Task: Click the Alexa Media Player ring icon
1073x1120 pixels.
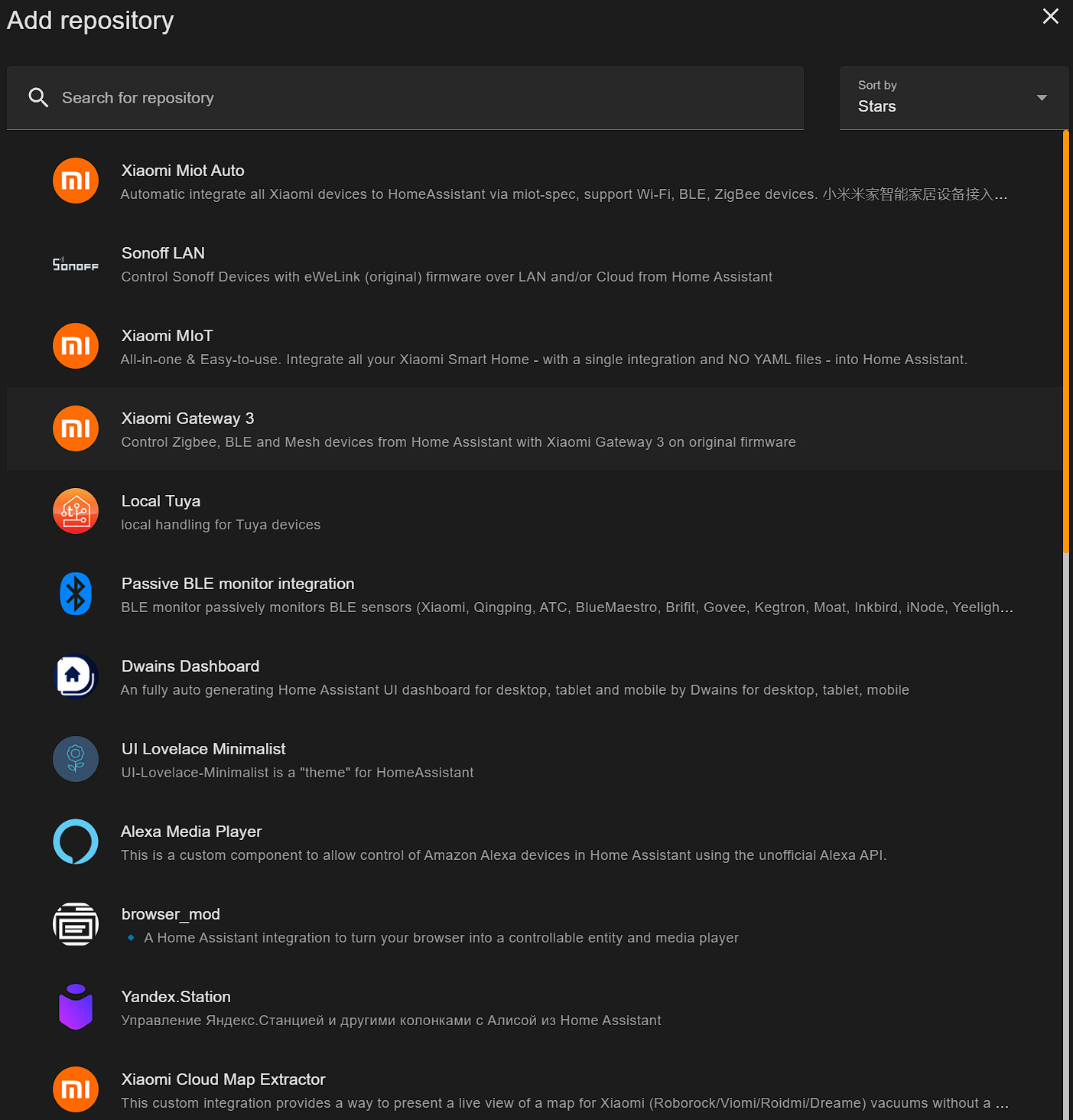Action: click(x=75, y=842)
